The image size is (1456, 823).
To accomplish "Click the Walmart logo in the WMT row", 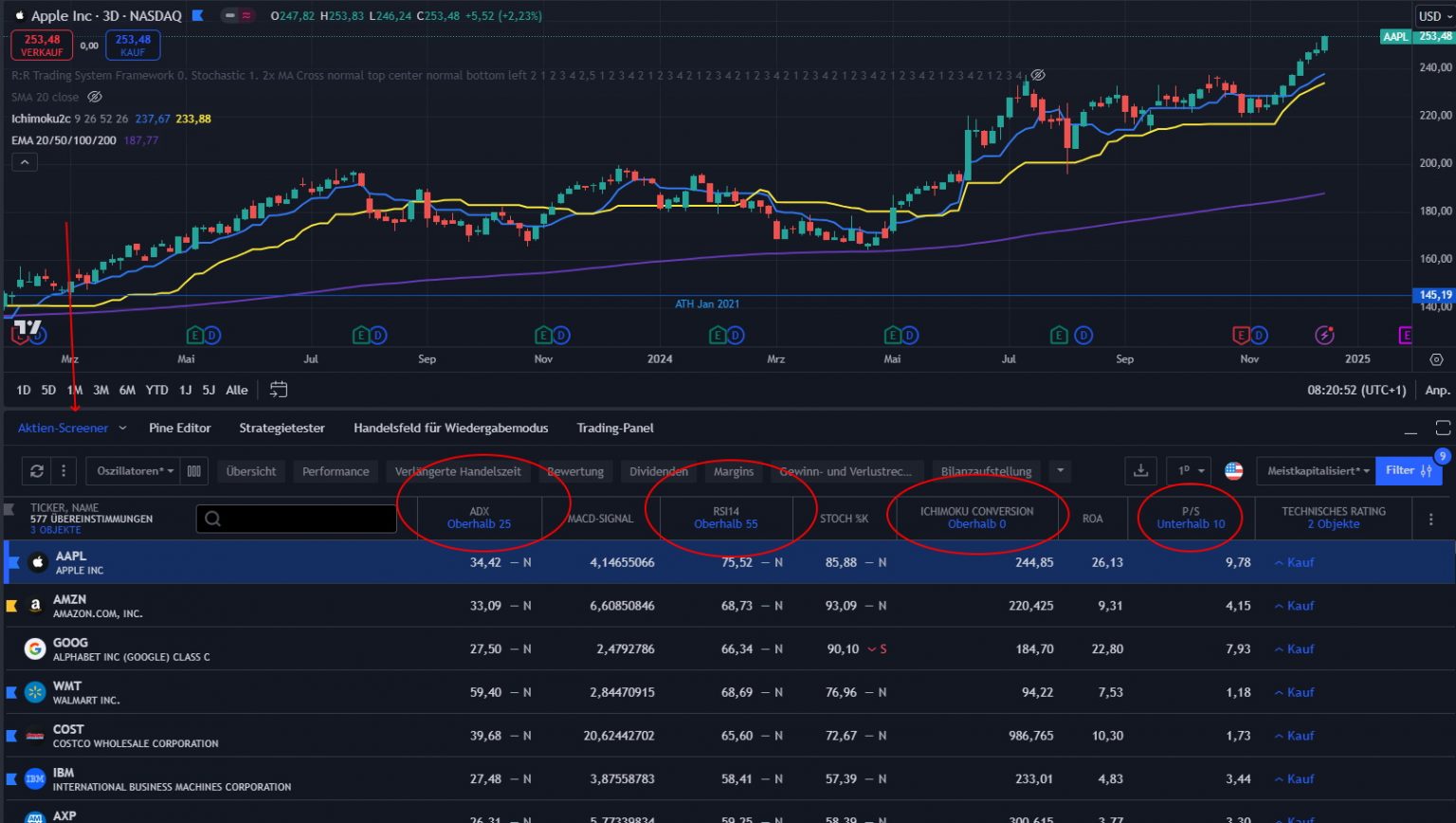I will (x=35, y=692).
